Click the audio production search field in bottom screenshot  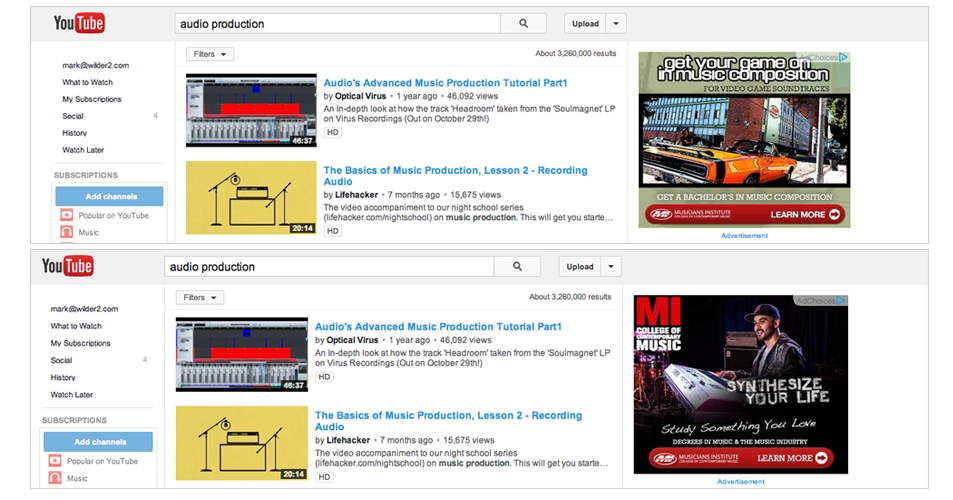coord(329,266)
